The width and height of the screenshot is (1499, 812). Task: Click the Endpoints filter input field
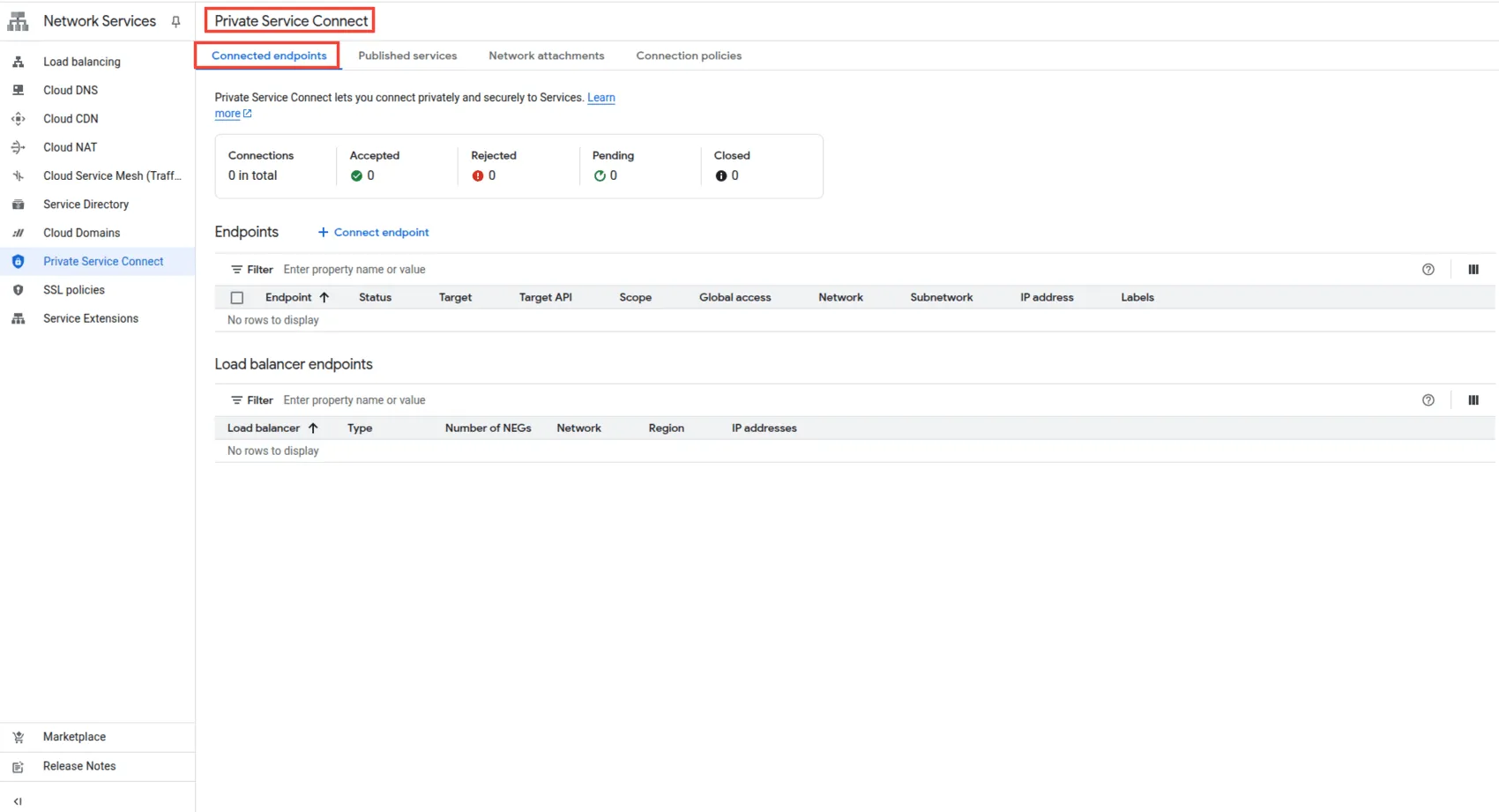pos(529,270)
